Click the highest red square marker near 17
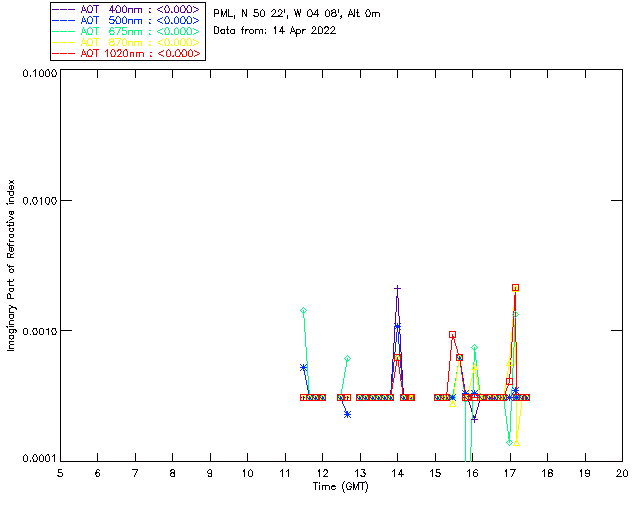 (516, 288)
